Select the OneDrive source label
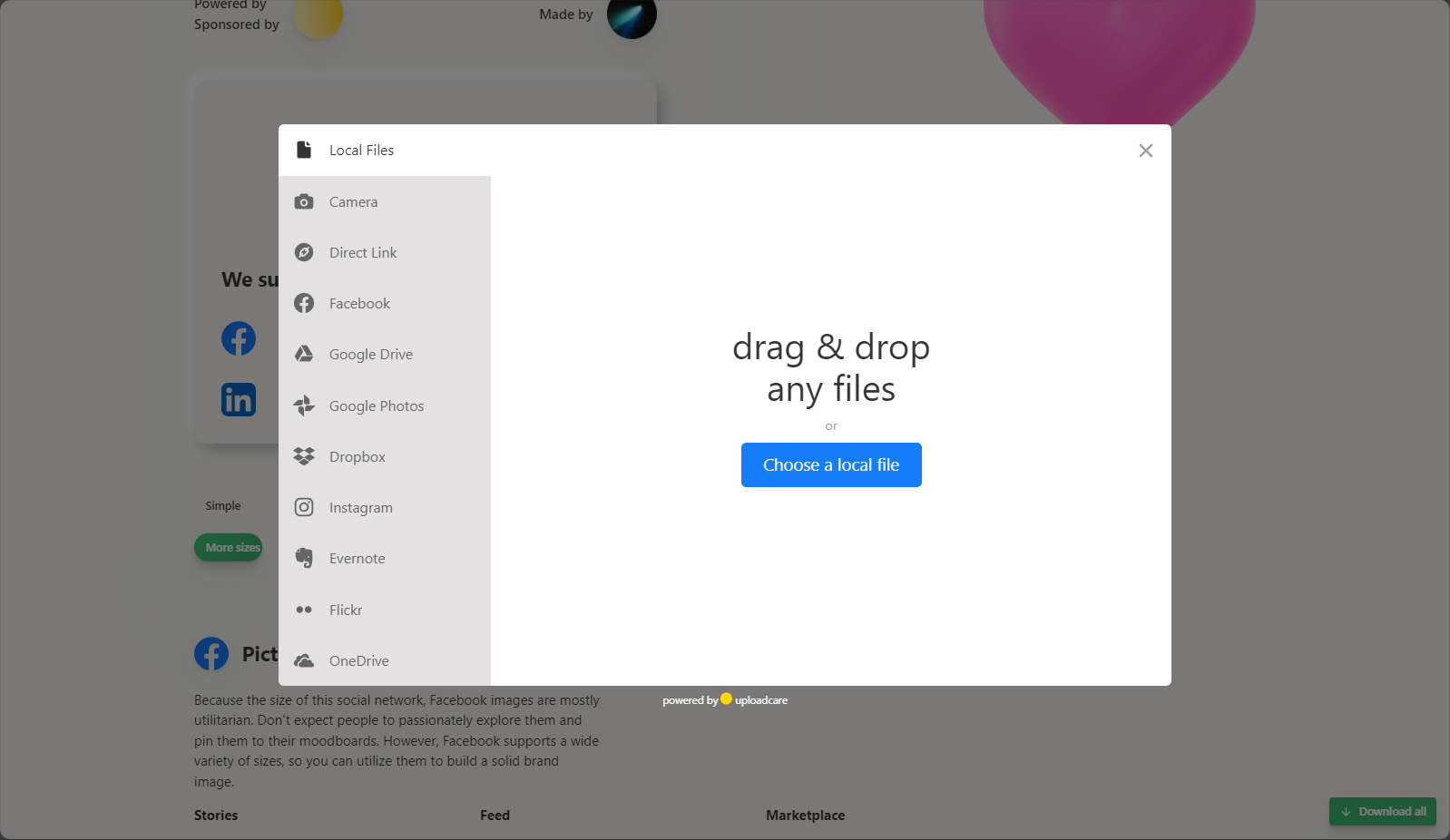Viewport: 1450px width, 840px height. tap(358, 660)
